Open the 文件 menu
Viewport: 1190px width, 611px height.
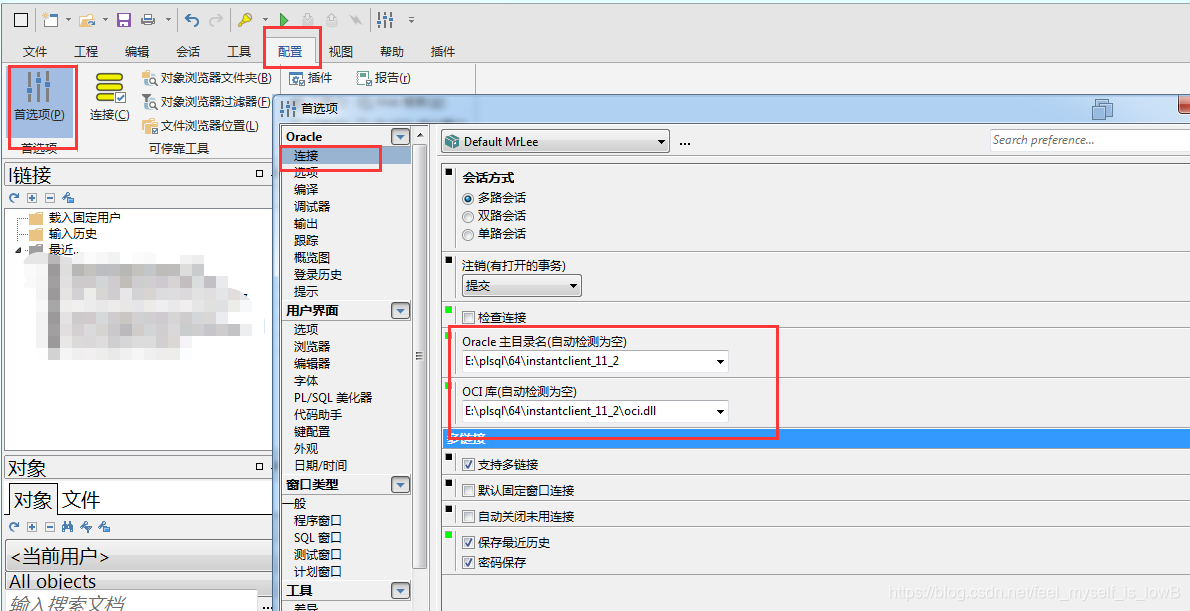tap(35, 52)
